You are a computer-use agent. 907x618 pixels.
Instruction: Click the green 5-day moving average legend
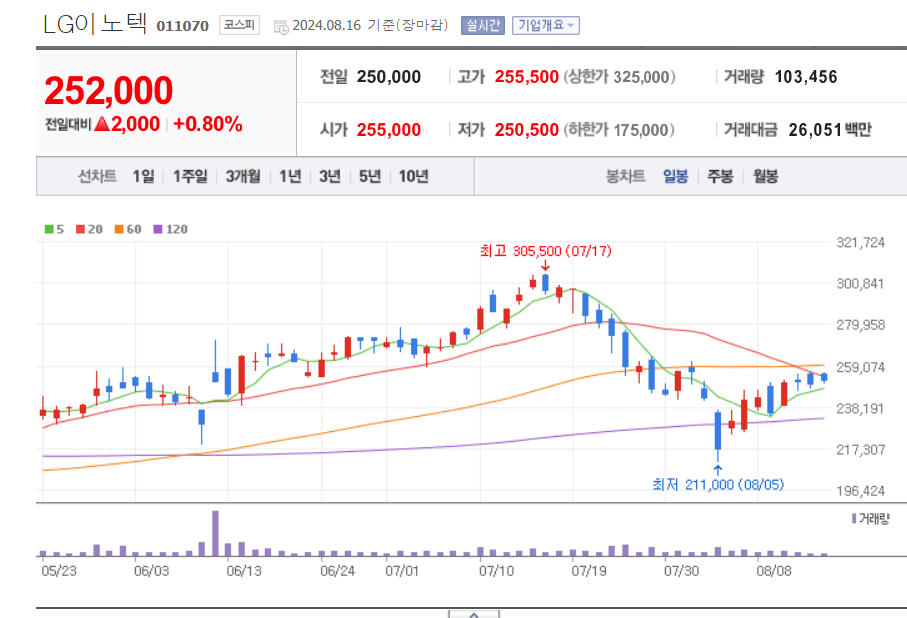click(54, 229)
